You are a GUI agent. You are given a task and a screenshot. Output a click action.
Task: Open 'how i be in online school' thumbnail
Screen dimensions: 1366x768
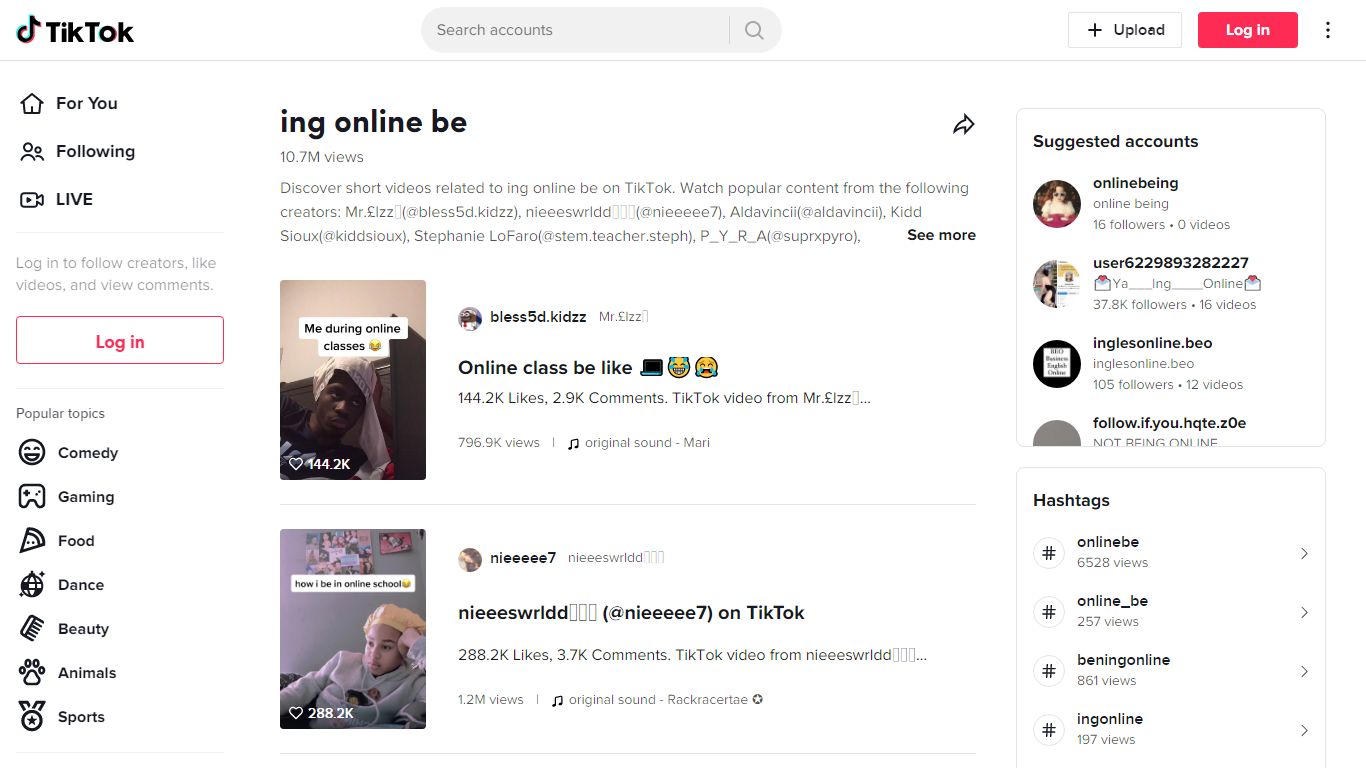tap(353, 629)
